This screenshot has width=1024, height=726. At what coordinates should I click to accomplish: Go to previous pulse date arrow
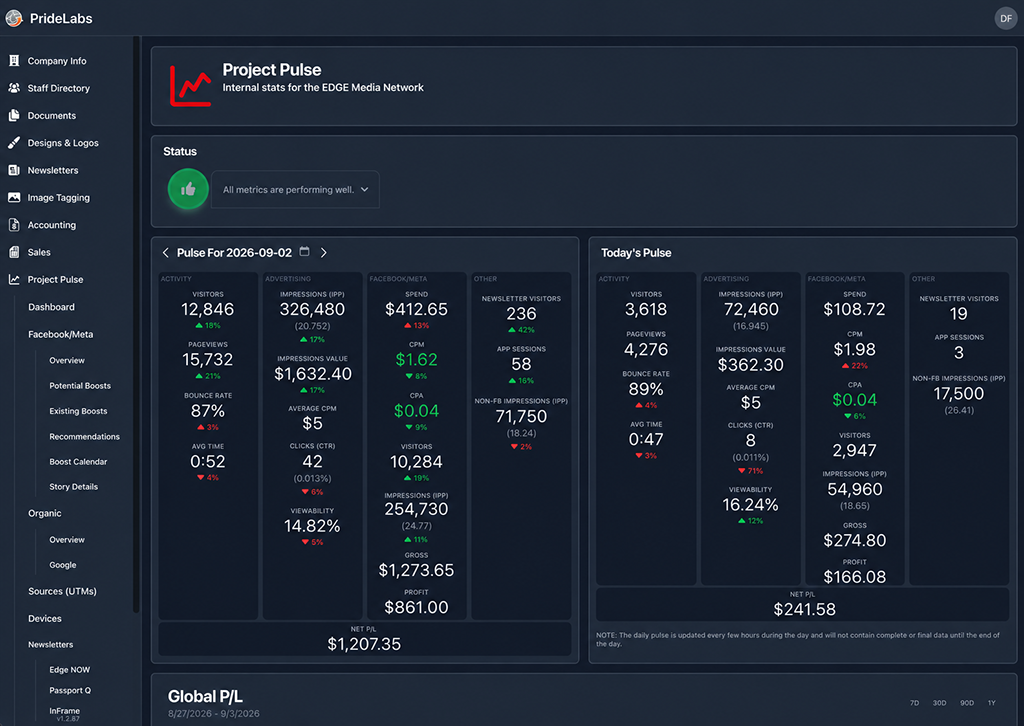coord(165,253)
